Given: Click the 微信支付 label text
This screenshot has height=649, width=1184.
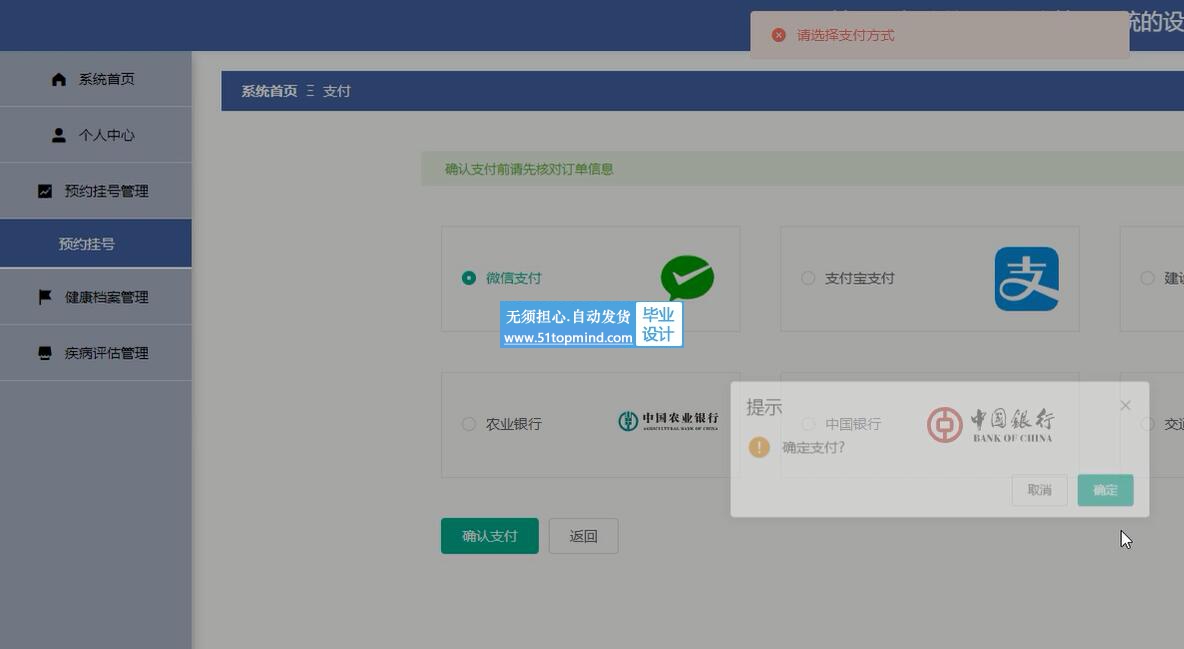Looking at the screenshot, I should (x=513, y=278).
